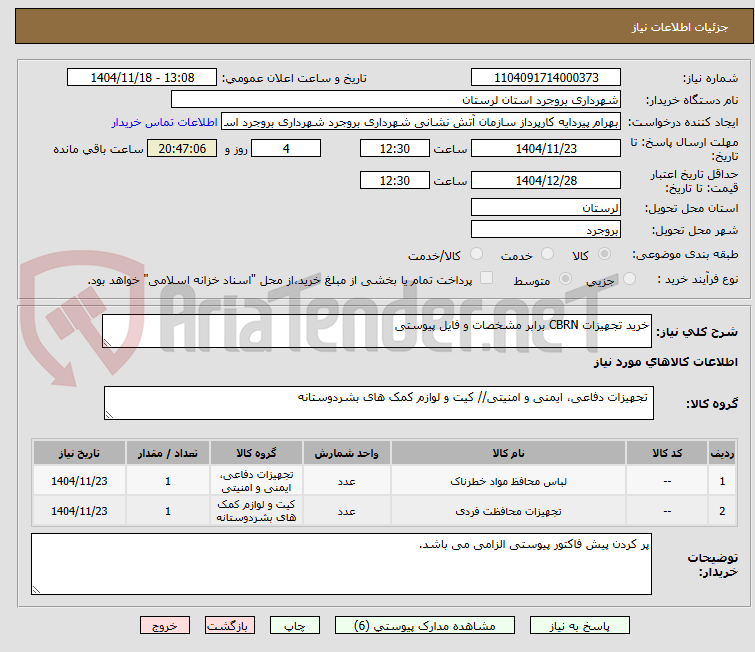Click the public announcement date field 1404/11/18

click(142, 78)
